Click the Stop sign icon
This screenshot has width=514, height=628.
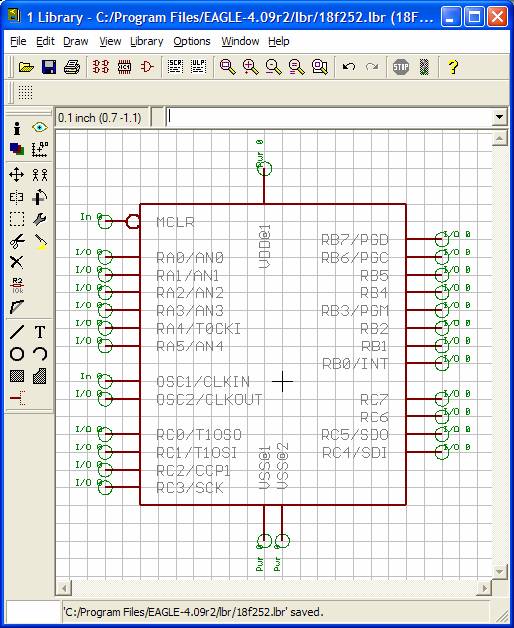coord(401,66)
